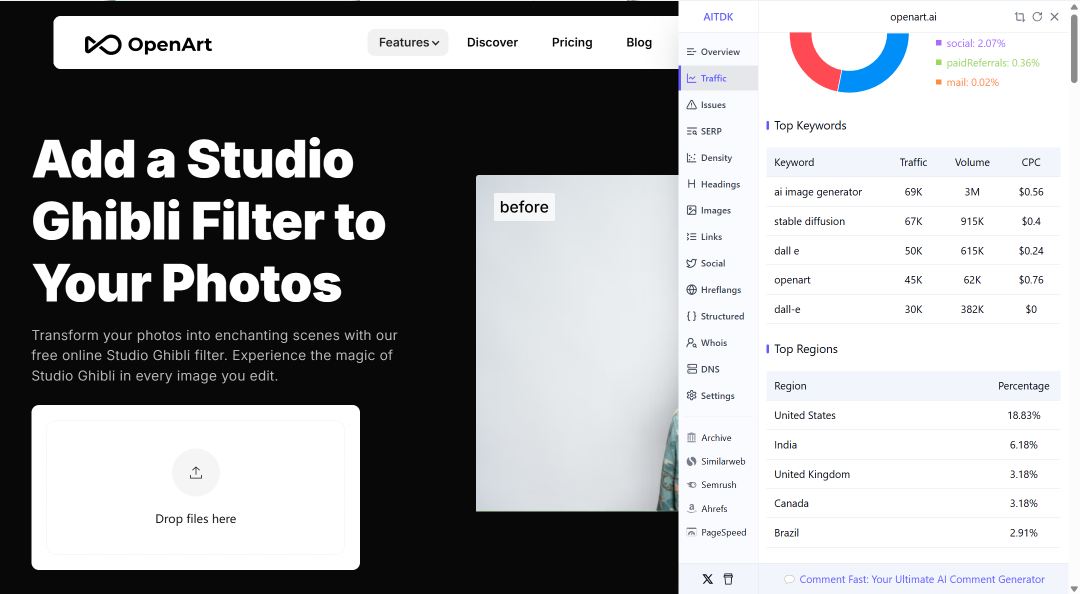Click the before label on the image
The height and width of the screenshot is (594, 1080).
click(x=524, y=207)
